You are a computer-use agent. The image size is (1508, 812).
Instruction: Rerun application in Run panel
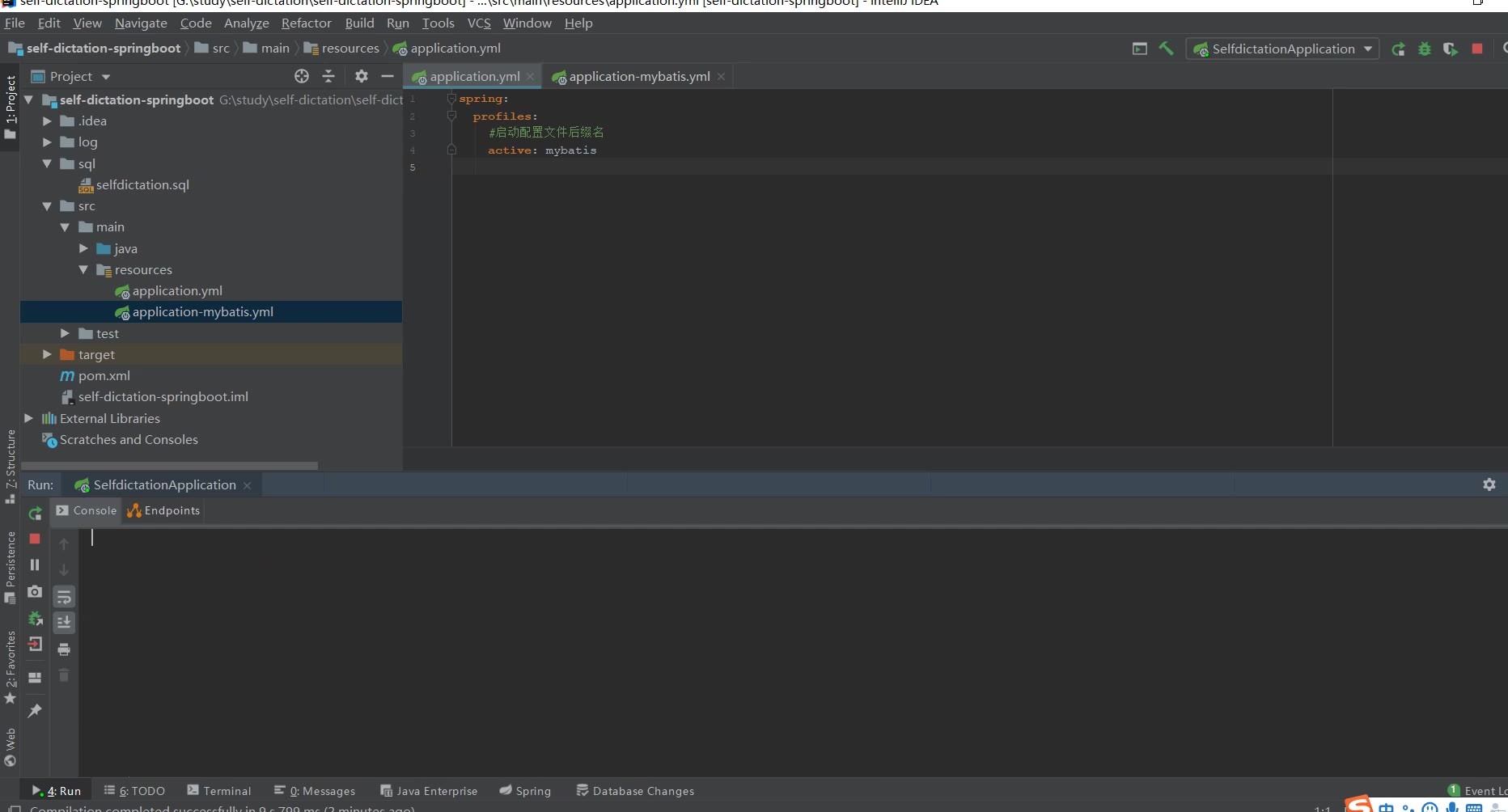(35, 513)
